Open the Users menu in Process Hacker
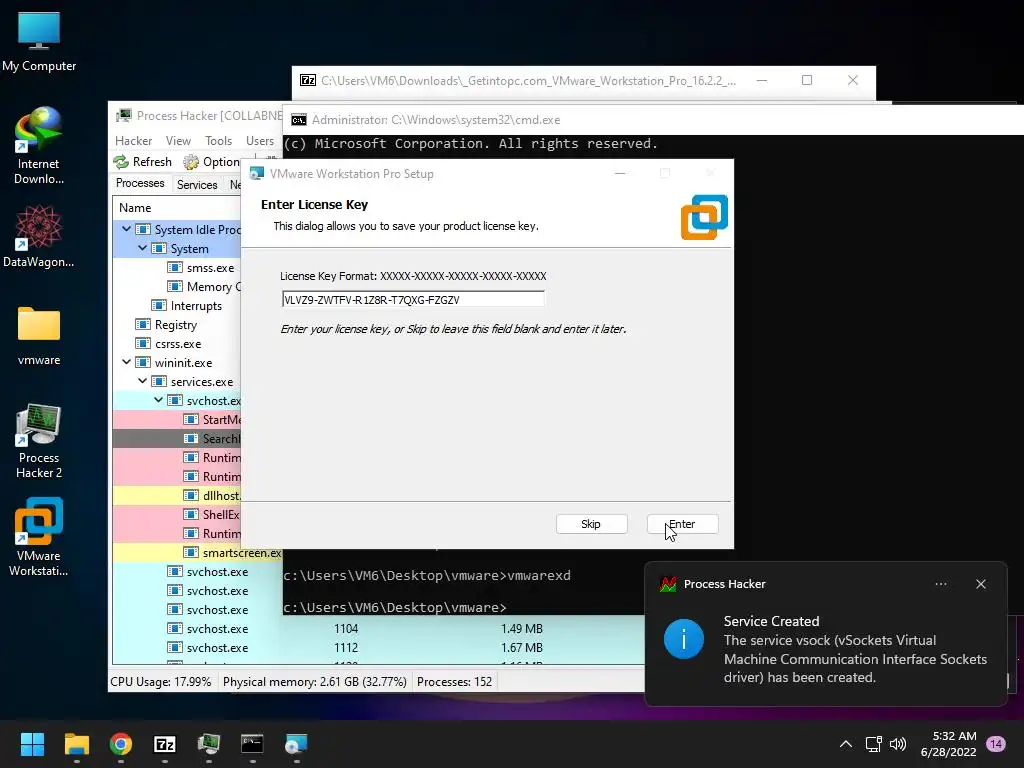 tap(260, 140)
